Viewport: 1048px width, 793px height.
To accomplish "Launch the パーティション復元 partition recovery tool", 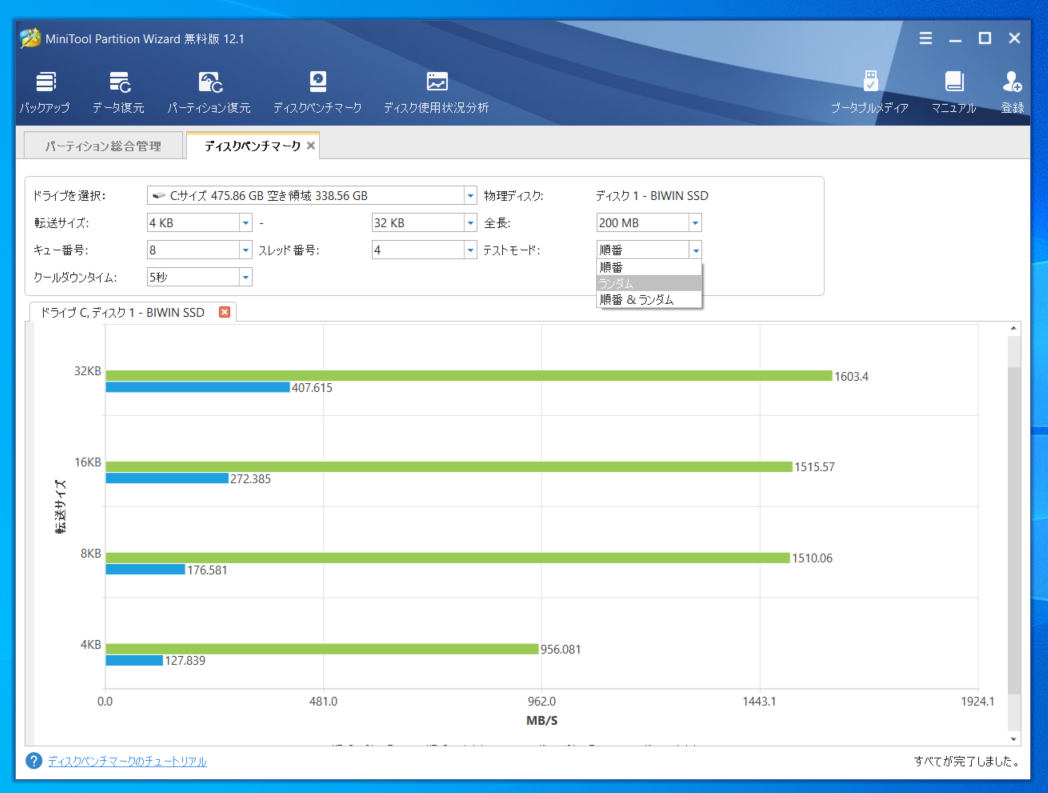I will (207, 90).
